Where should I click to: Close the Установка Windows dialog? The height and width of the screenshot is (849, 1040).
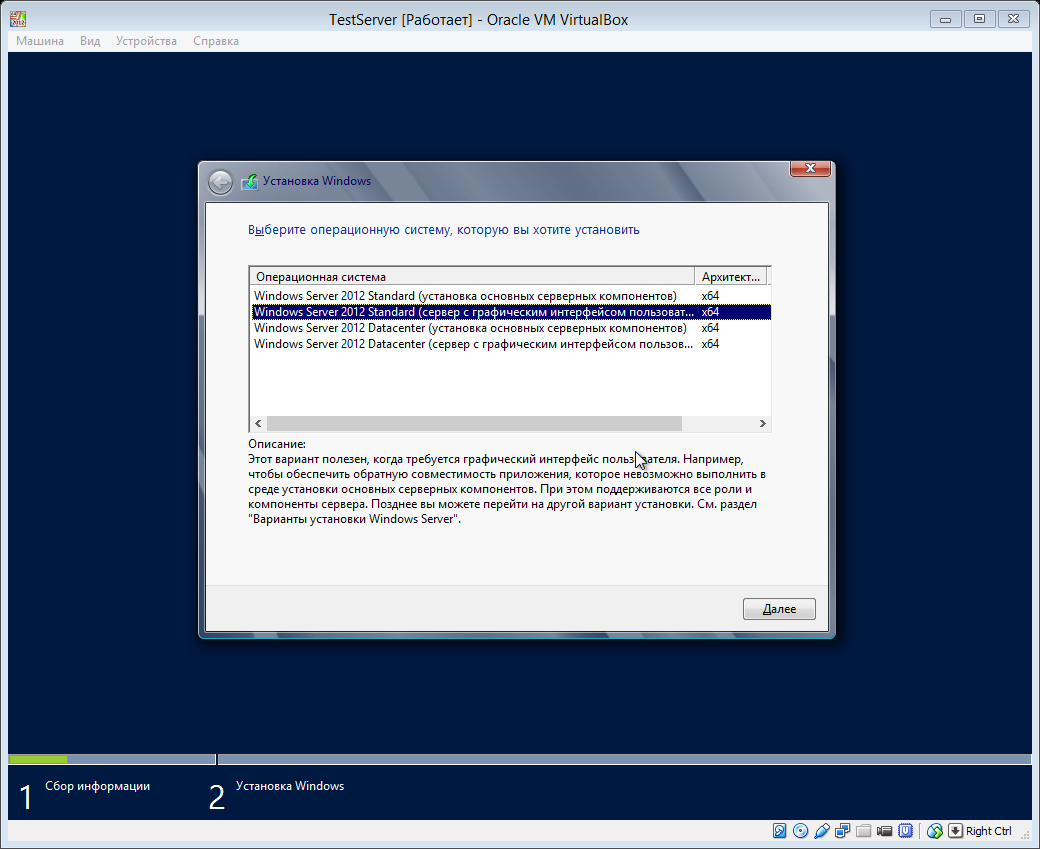click(x=810, y=168)
